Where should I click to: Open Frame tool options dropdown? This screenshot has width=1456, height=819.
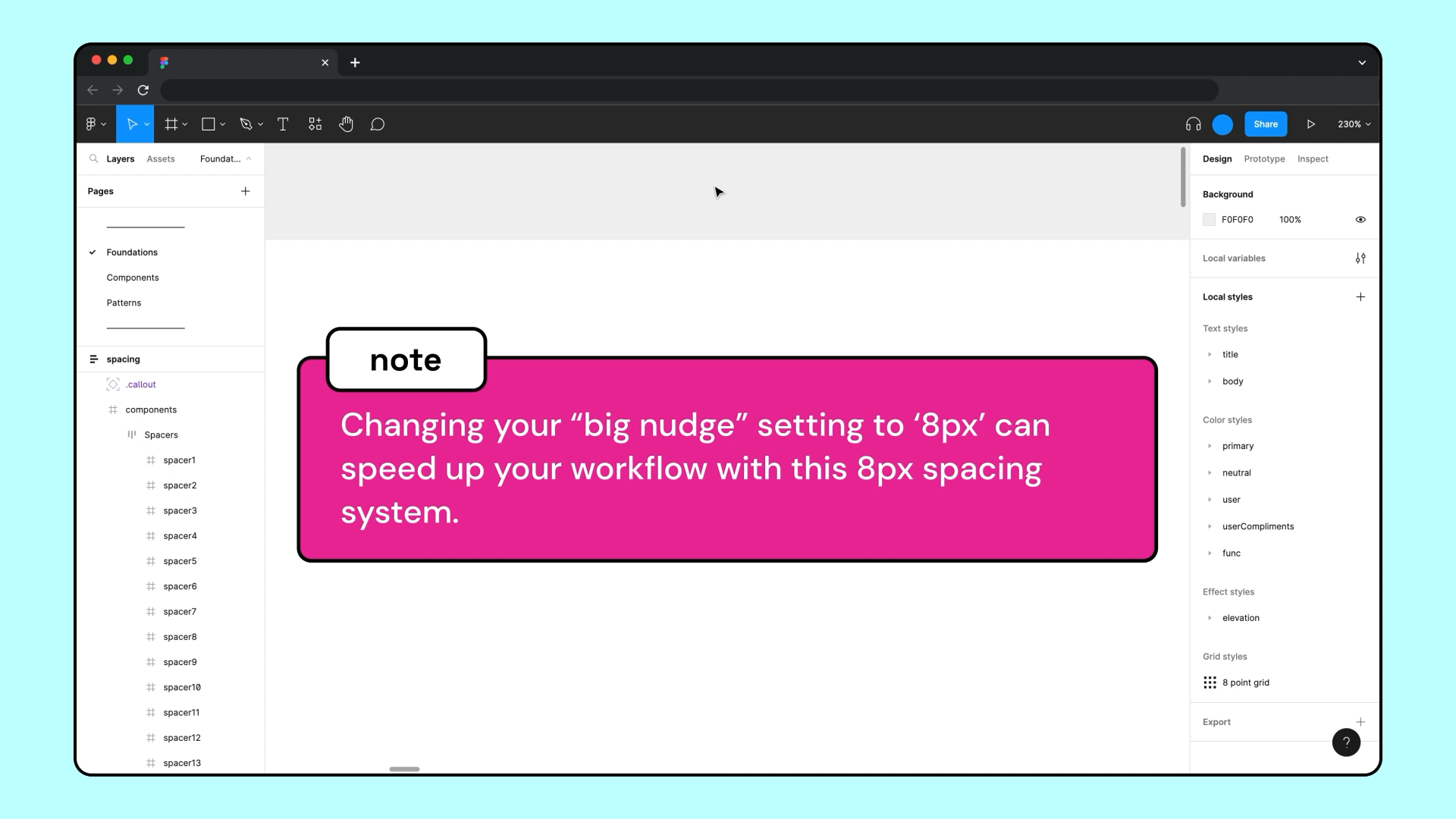184,124
